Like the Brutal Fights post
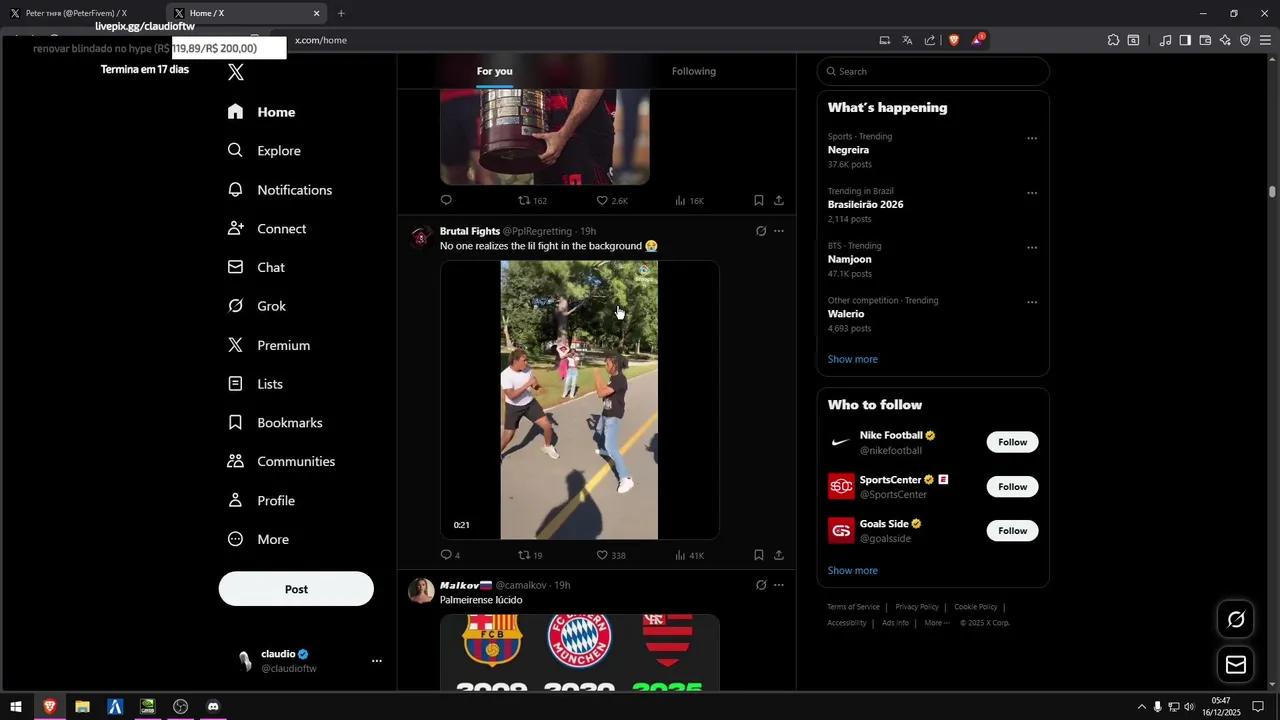Screen dimensions: 1280x720 603,555
